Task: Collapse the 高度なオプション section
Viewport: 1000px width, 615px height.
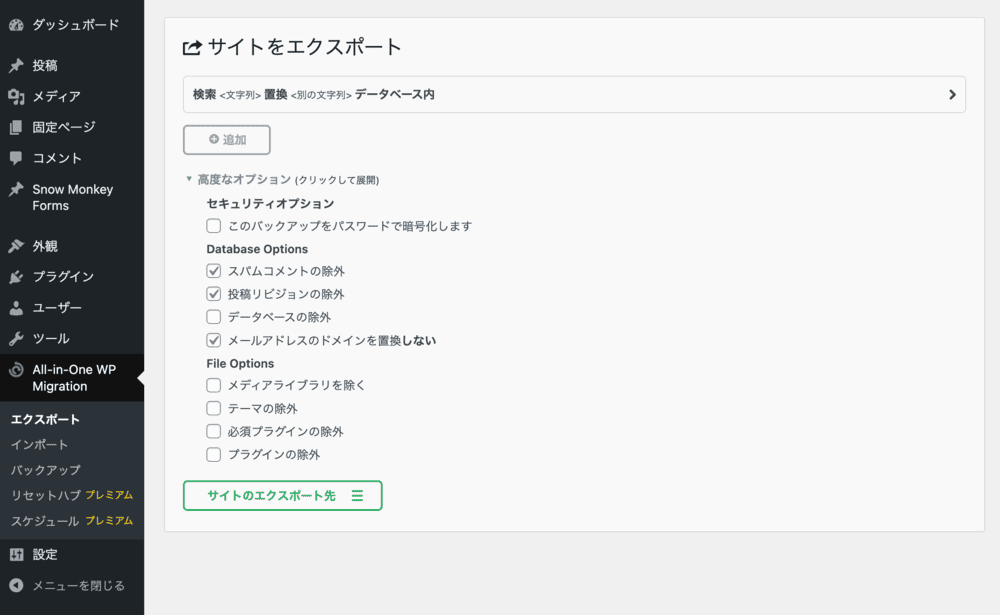Action: (240, 177)
